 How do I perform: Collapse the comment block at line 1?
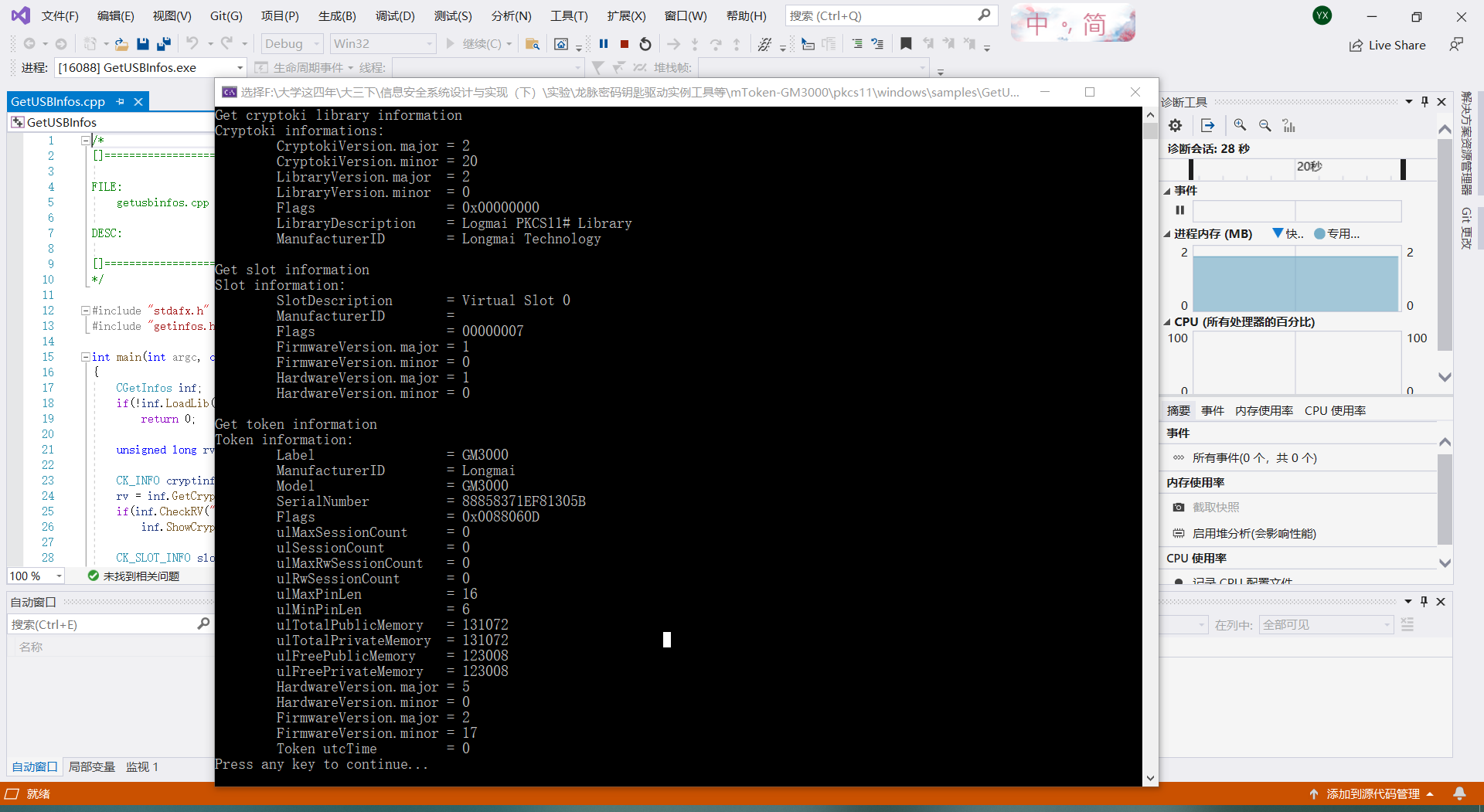coord(85,140)
